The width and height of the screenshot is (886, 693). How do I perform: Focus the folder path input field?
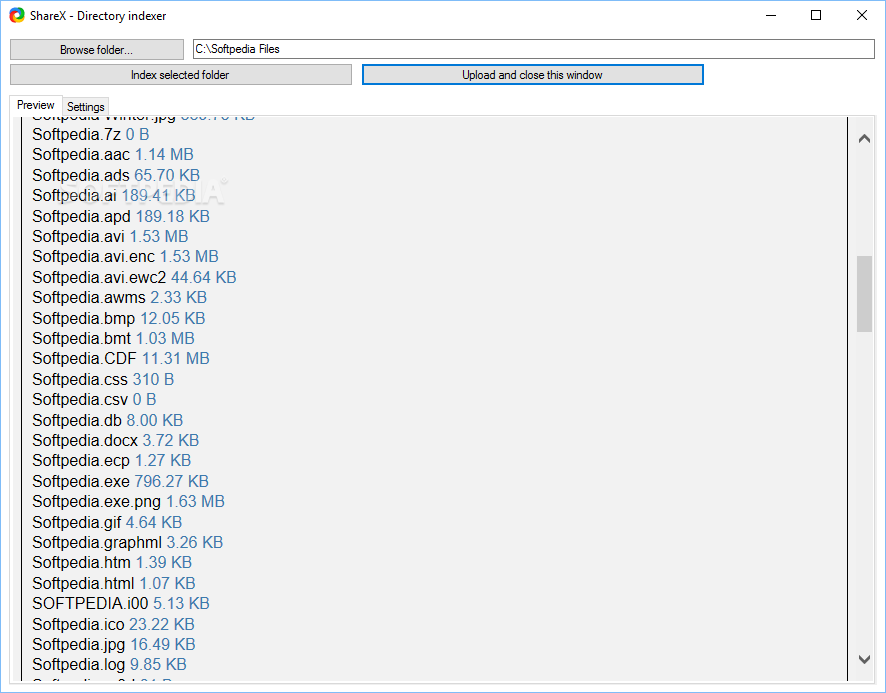(533, 49)
